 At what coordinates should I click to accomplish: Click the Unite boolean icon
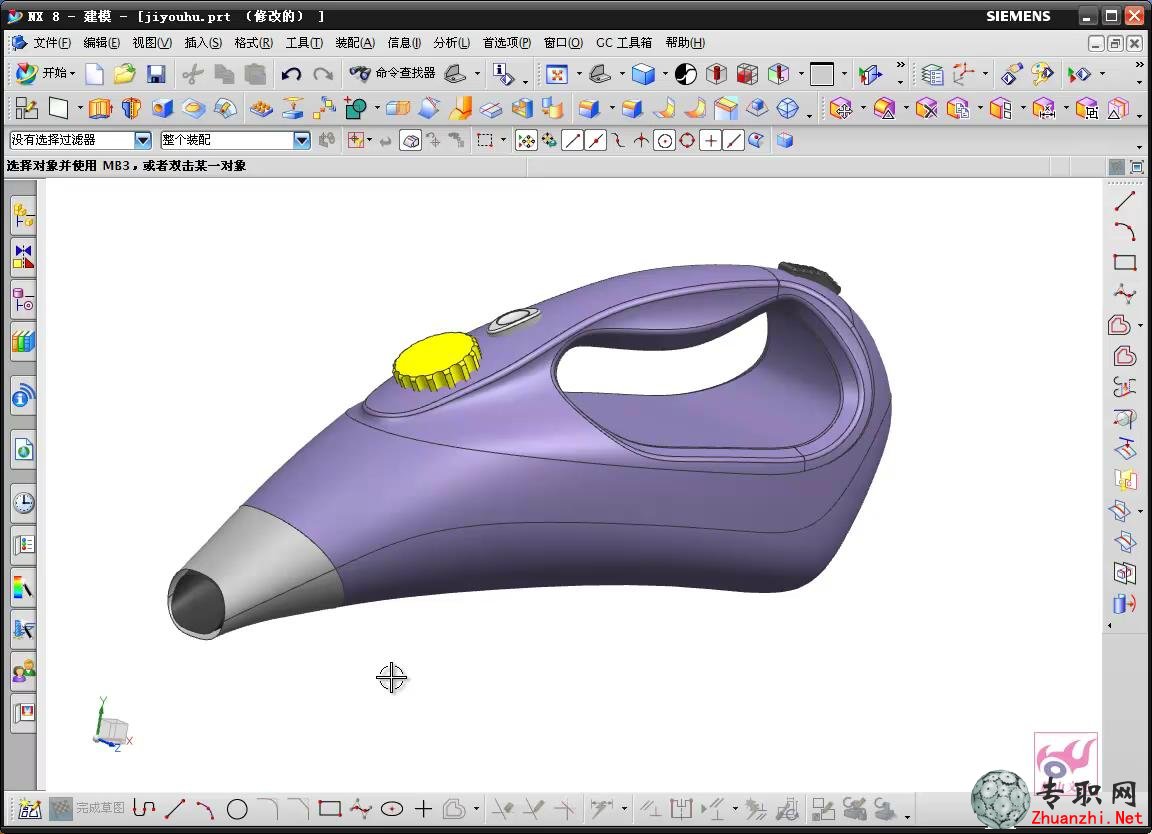point(356,109)
